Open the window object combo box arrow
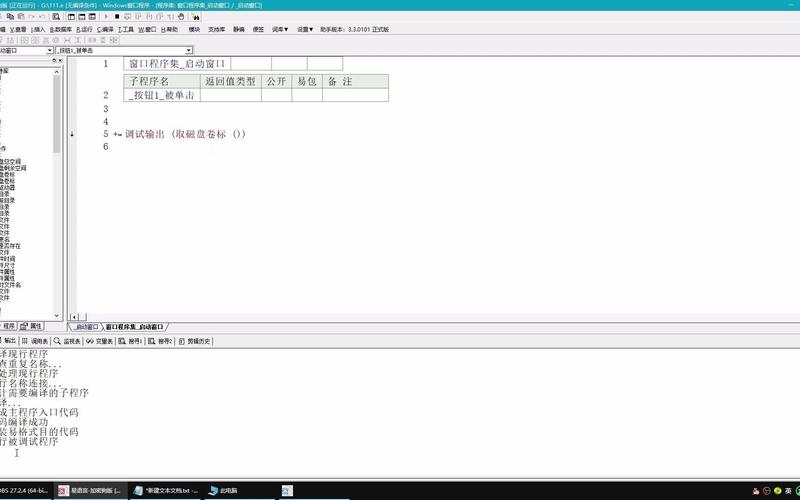The height and width of the screenshot is (500, 800). [x=49, y=51]
